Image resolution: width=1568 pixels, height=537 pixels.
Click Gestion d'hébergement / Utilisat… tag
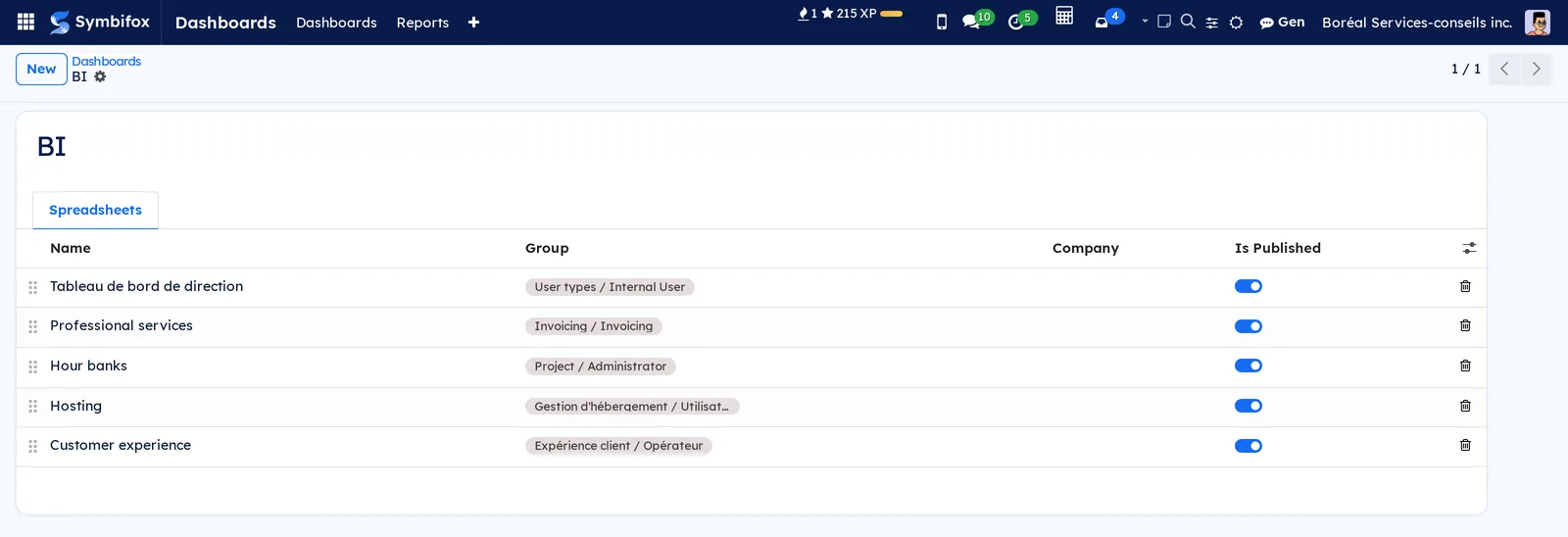[x=632, y=406]
